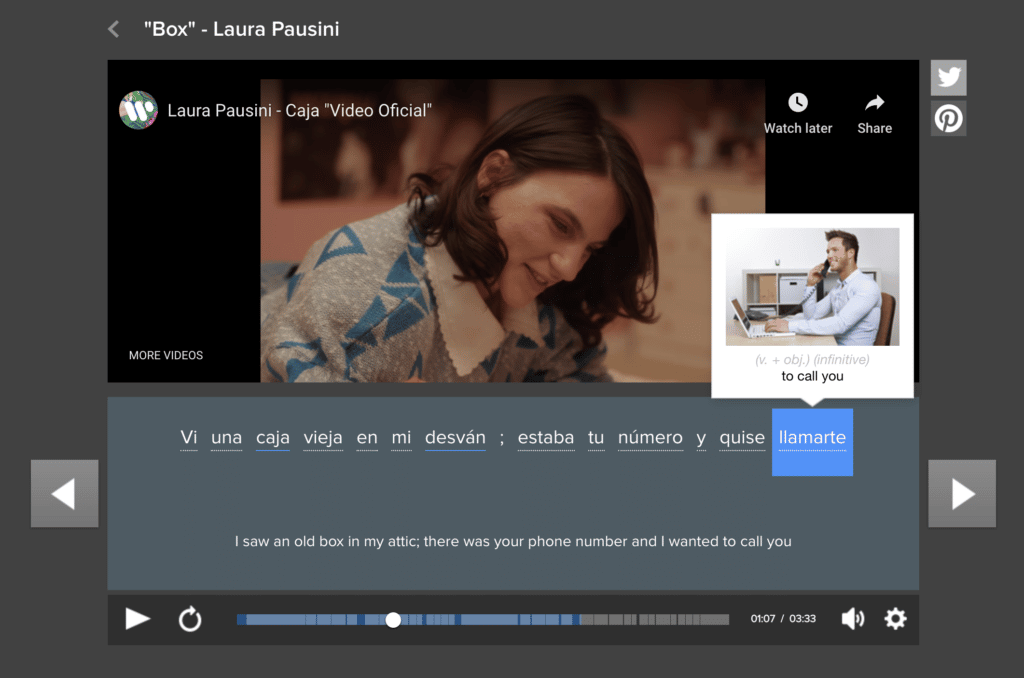This screenshot has height=678, width=1024.
Task: Share on Twitter via bird icon
Action: click(948, 78)
